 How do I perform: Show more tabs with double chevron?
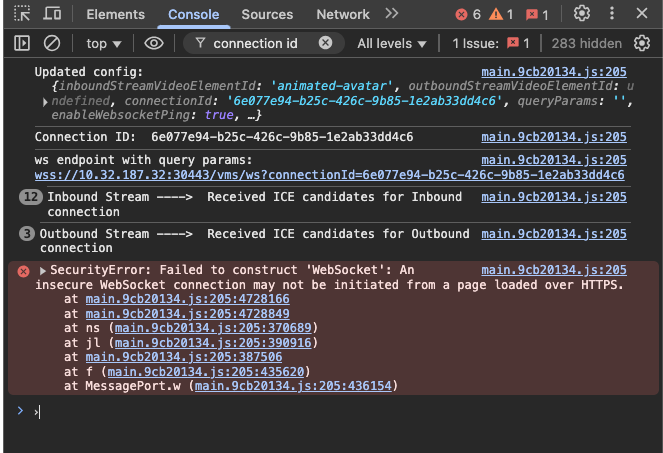pos(392,14)
